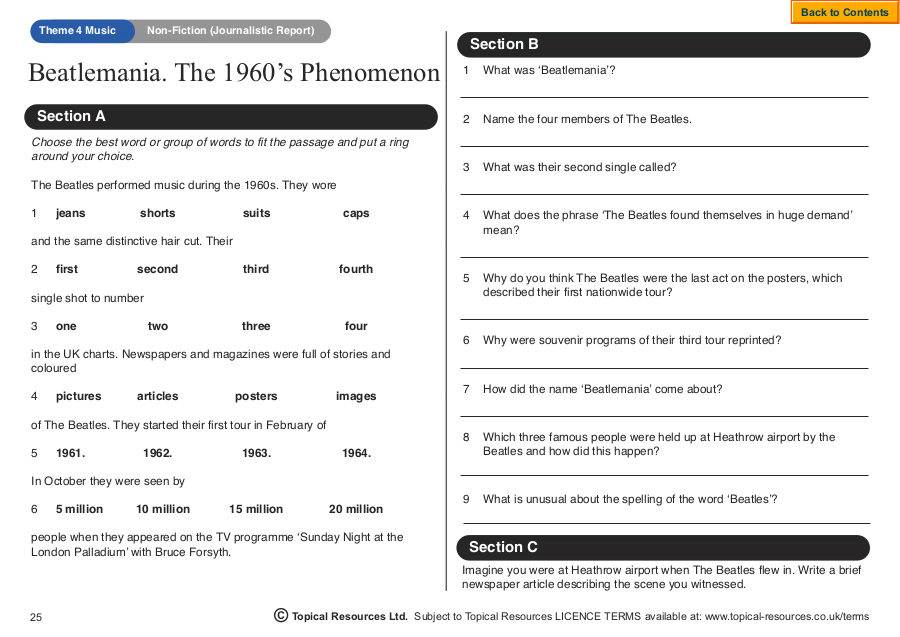Screen dimensions: 900x637
Task: Select the year '1961.' in row 5
Action: [x=71, y=453]
